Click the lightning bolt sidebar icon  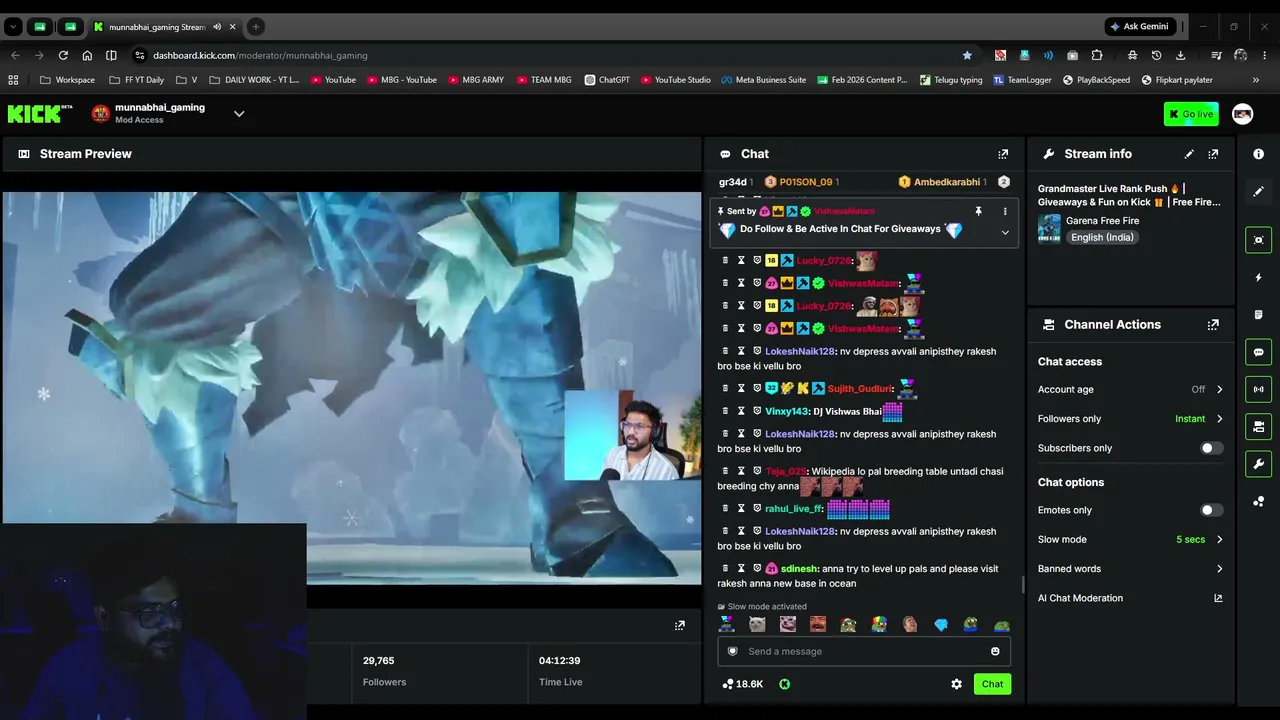[x=1258, y=277]
